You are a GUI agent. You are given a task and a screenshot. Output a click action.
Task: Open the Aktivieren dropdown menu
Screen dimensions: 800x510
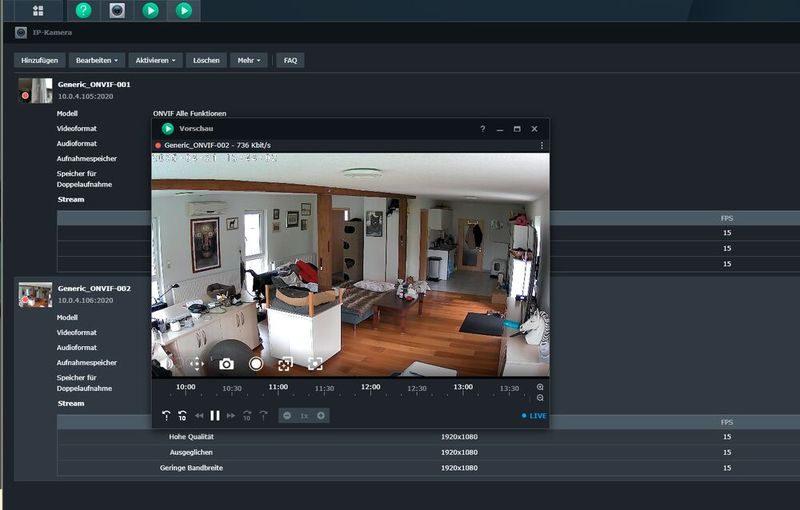coord(156,60)
